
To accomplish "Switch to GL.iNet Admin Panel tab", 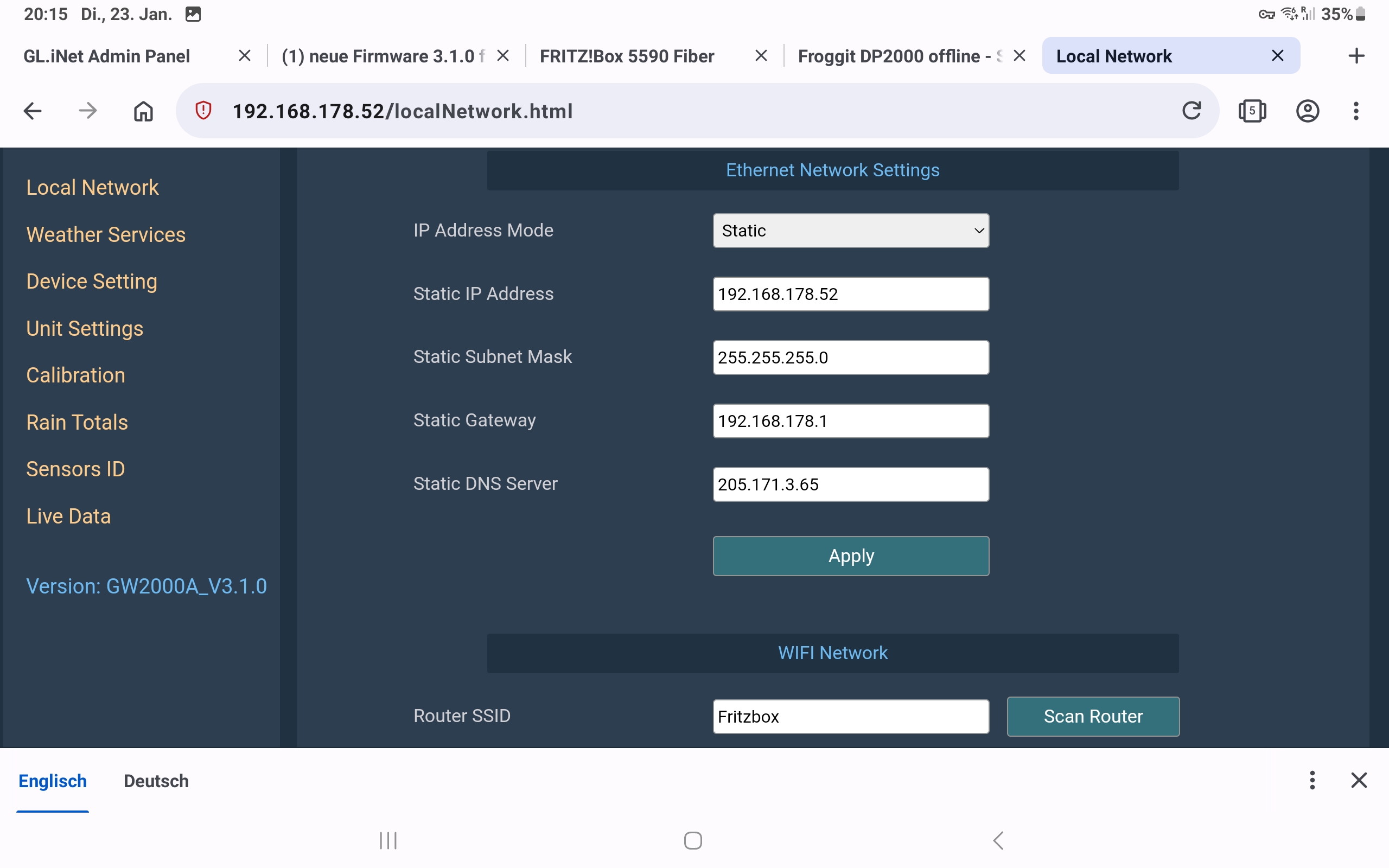I will click(107, 56).
